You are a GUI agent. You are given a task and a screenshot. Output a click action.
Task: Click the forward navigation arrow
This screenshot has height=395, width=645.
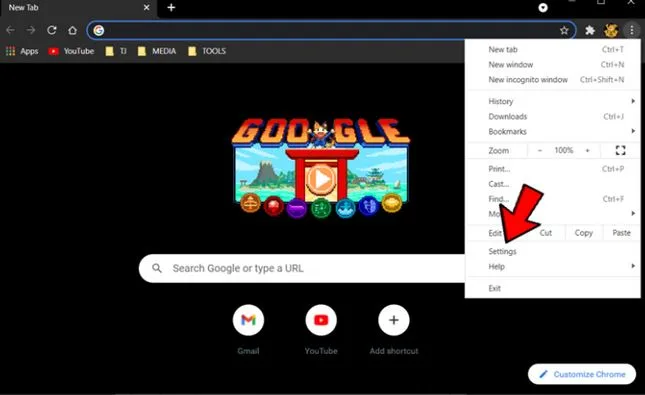31,30
